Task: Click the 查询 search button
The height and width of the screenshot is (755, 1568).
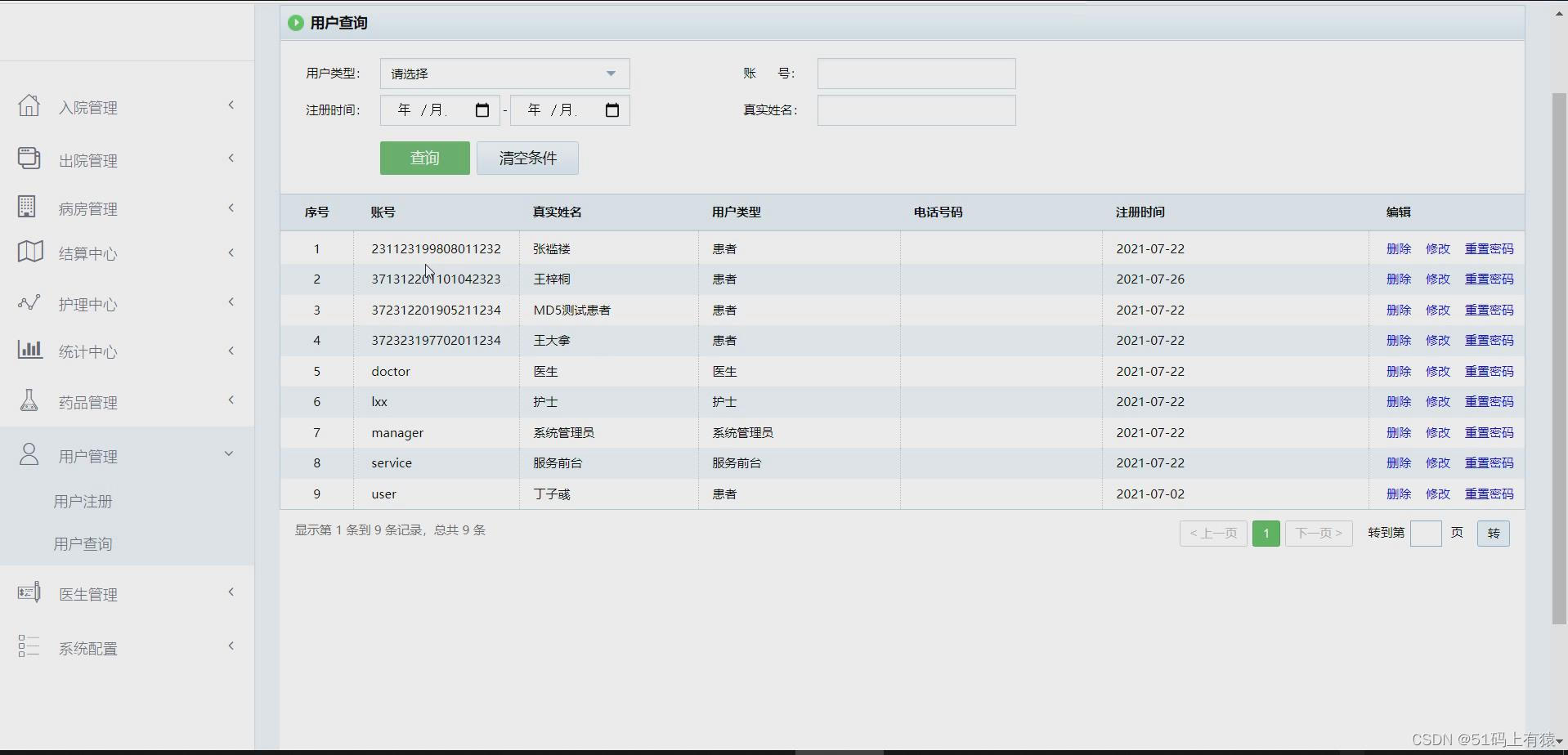Action: point(423,158)
